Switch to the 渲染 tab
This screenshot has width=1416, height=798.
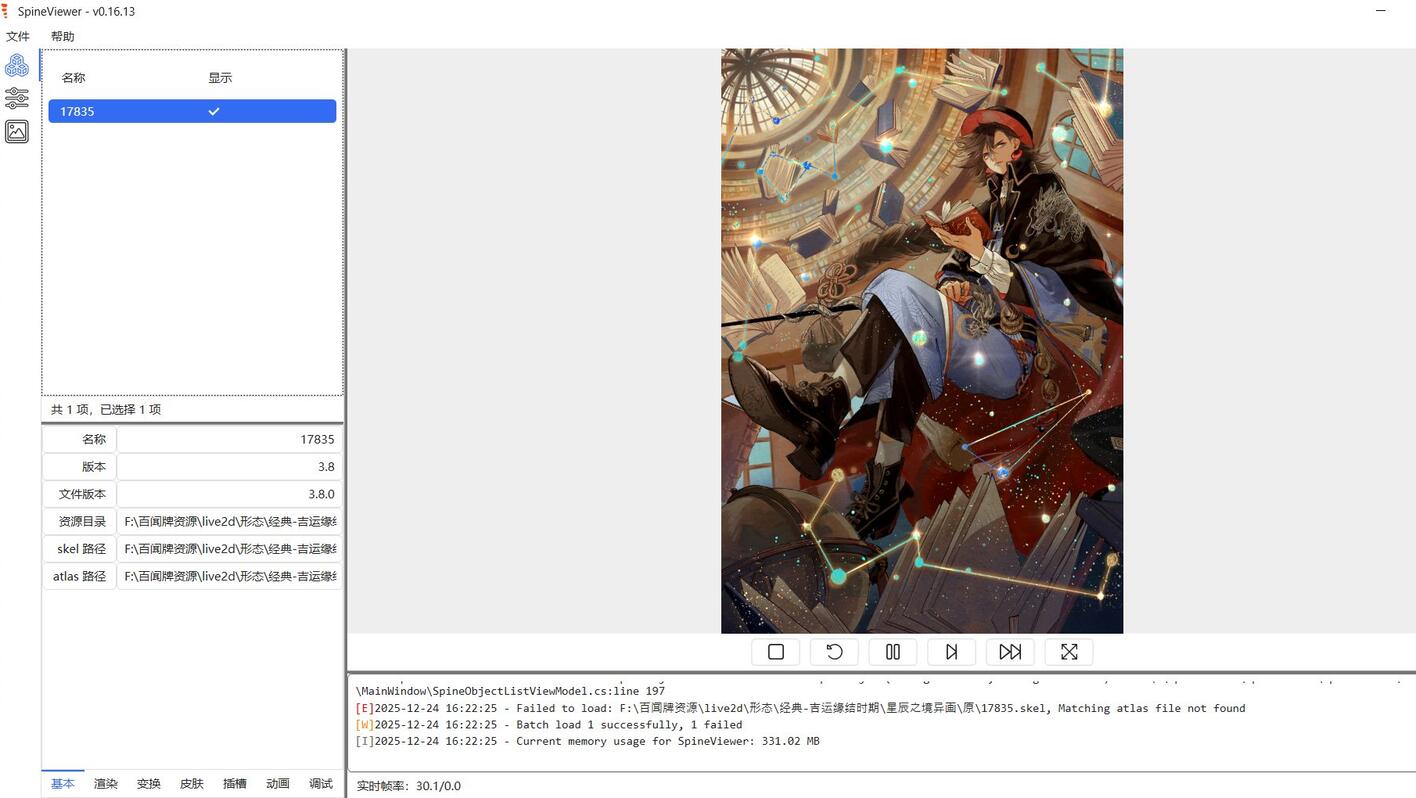pos(106,784)
